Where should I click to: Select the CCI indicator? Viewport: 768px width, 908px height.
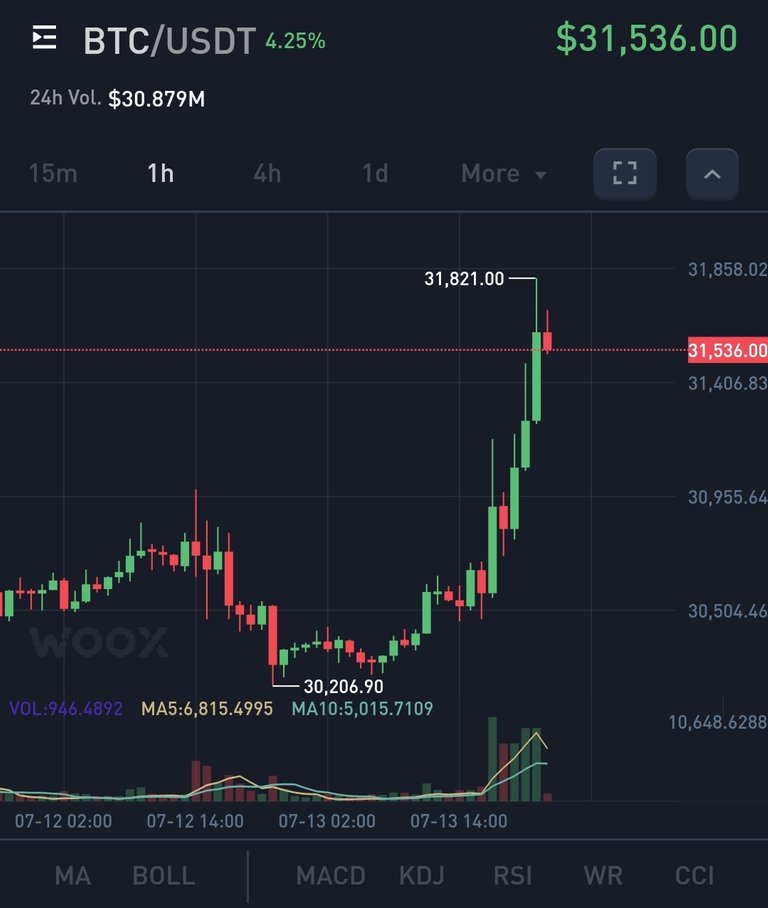(x=695, y=876)
